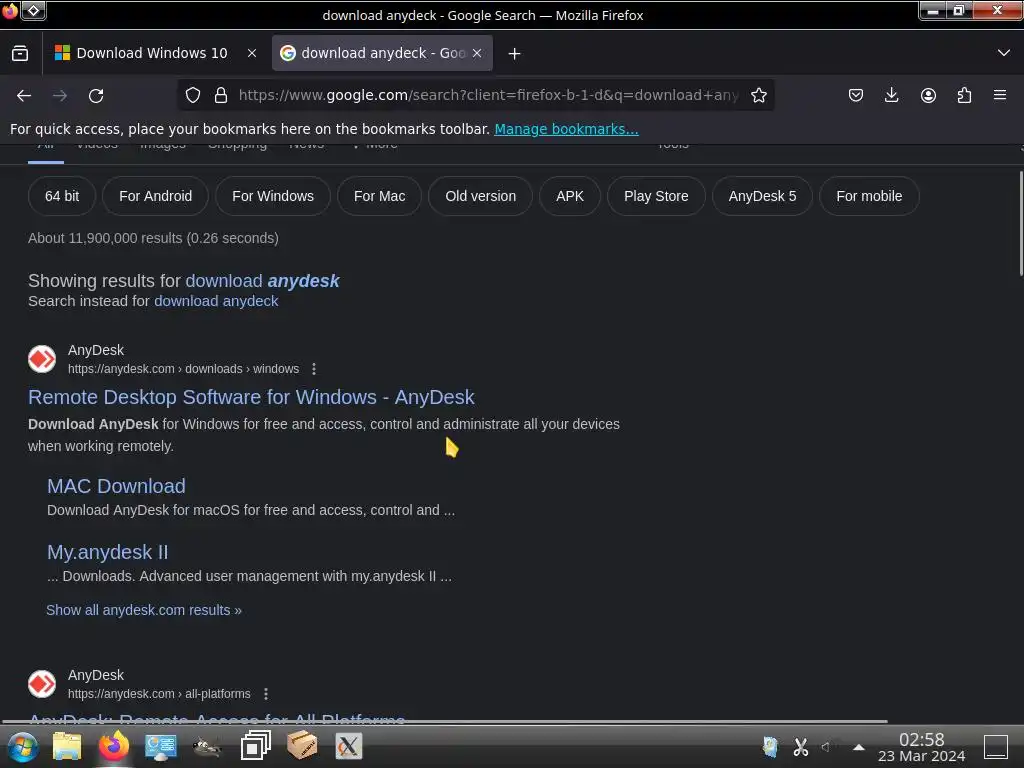Select the download anydeck Google tab

pyautogui.click(x=382, y=53)
